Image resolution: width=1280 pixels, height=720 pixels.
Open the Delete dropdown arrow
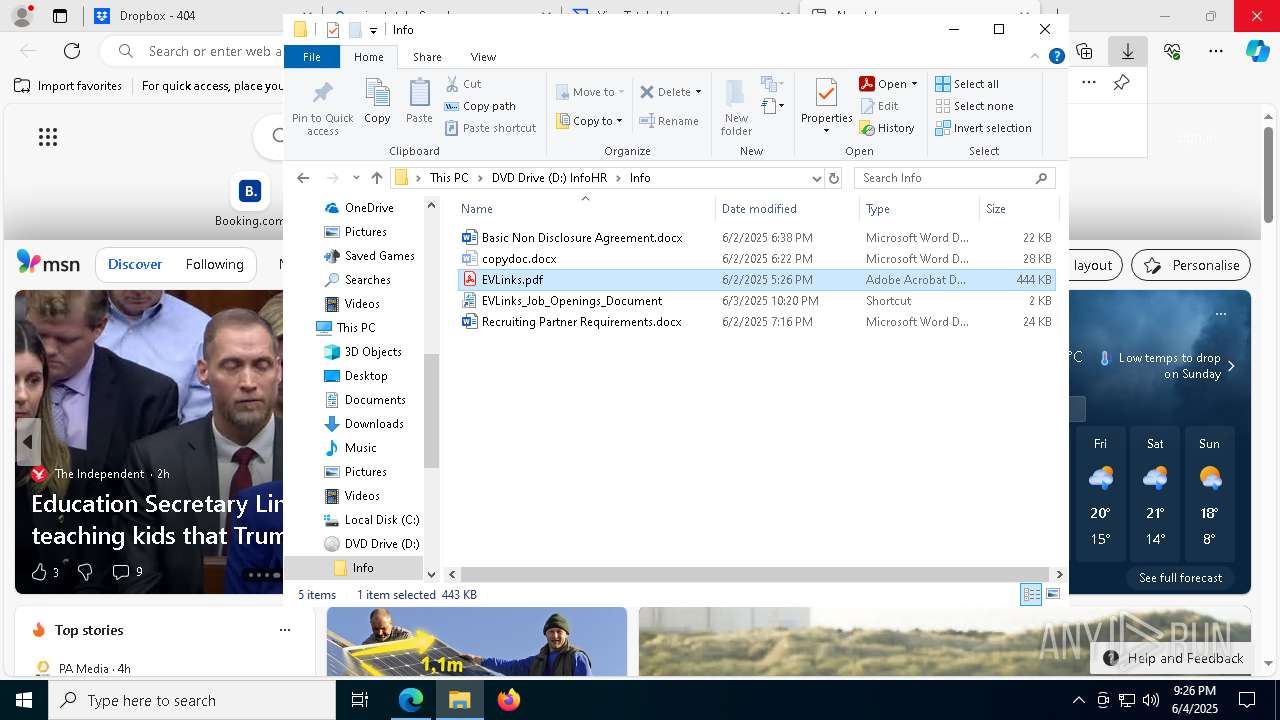698,92
